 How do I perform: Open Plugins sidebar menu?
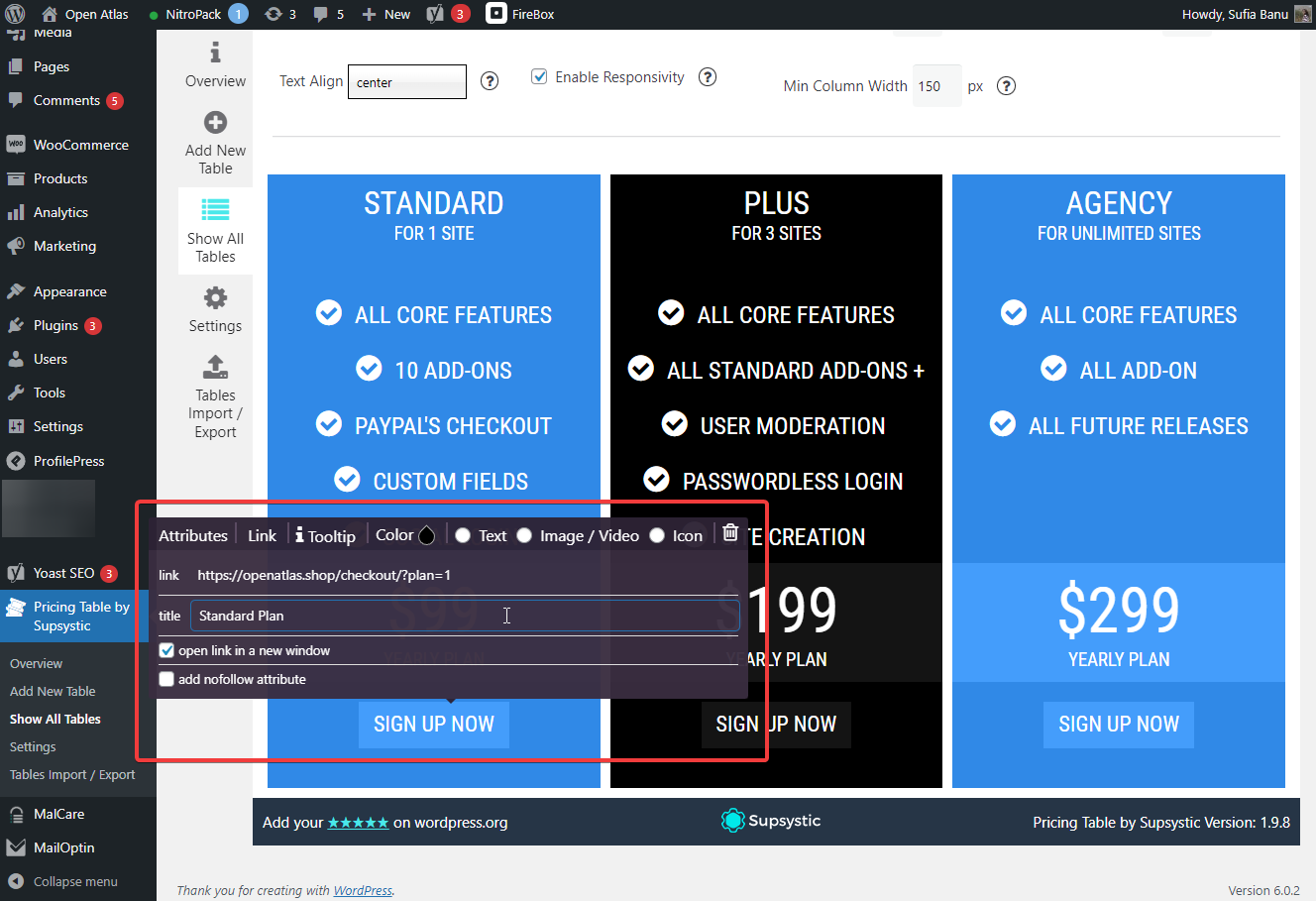coord(55,325)
